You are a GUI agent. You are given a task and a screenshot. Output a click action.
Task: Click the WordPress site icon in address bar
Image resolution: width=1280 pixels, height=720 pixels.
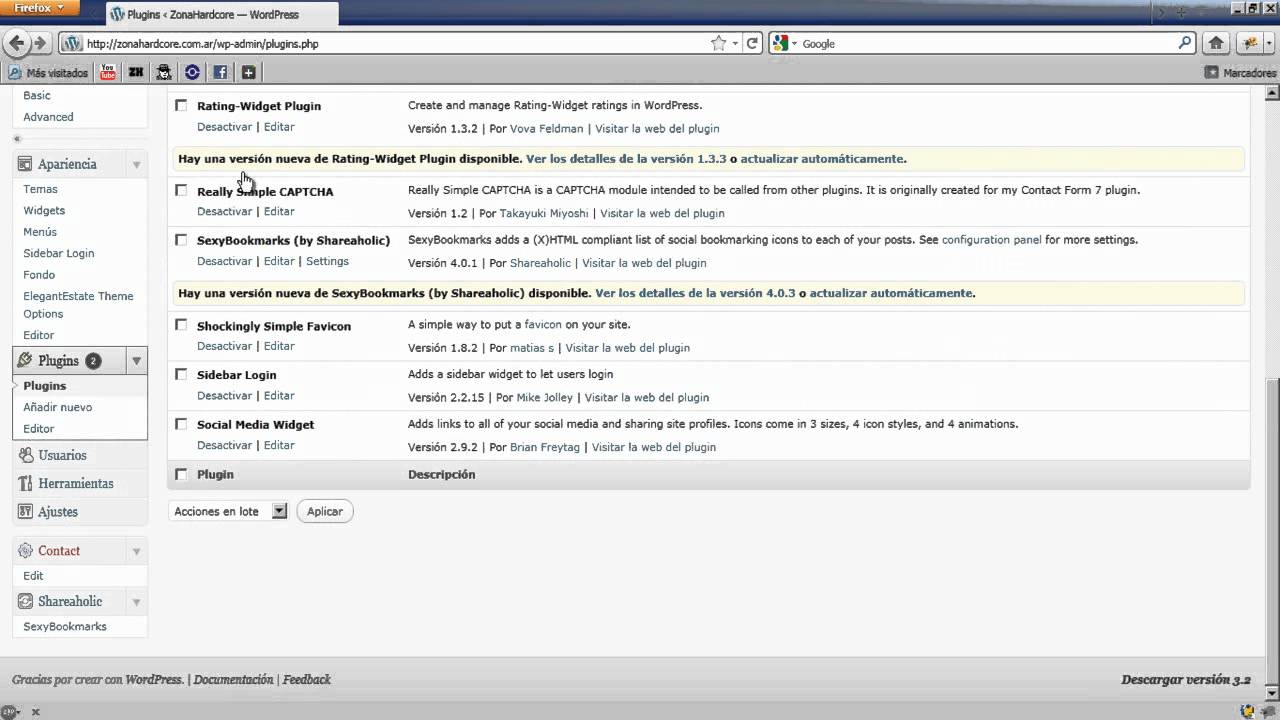pos(71,43)
